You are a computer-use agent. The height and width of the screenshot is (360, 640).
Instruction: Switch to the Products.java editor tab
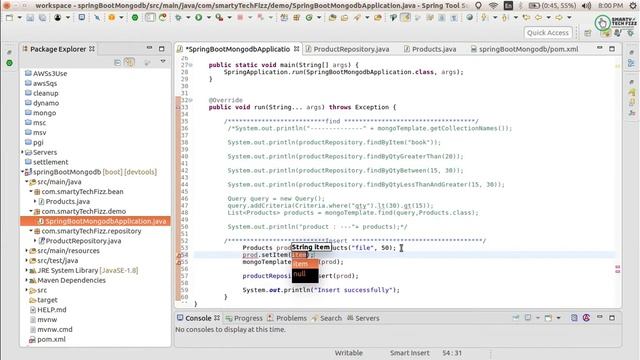(x=430, y=49)
